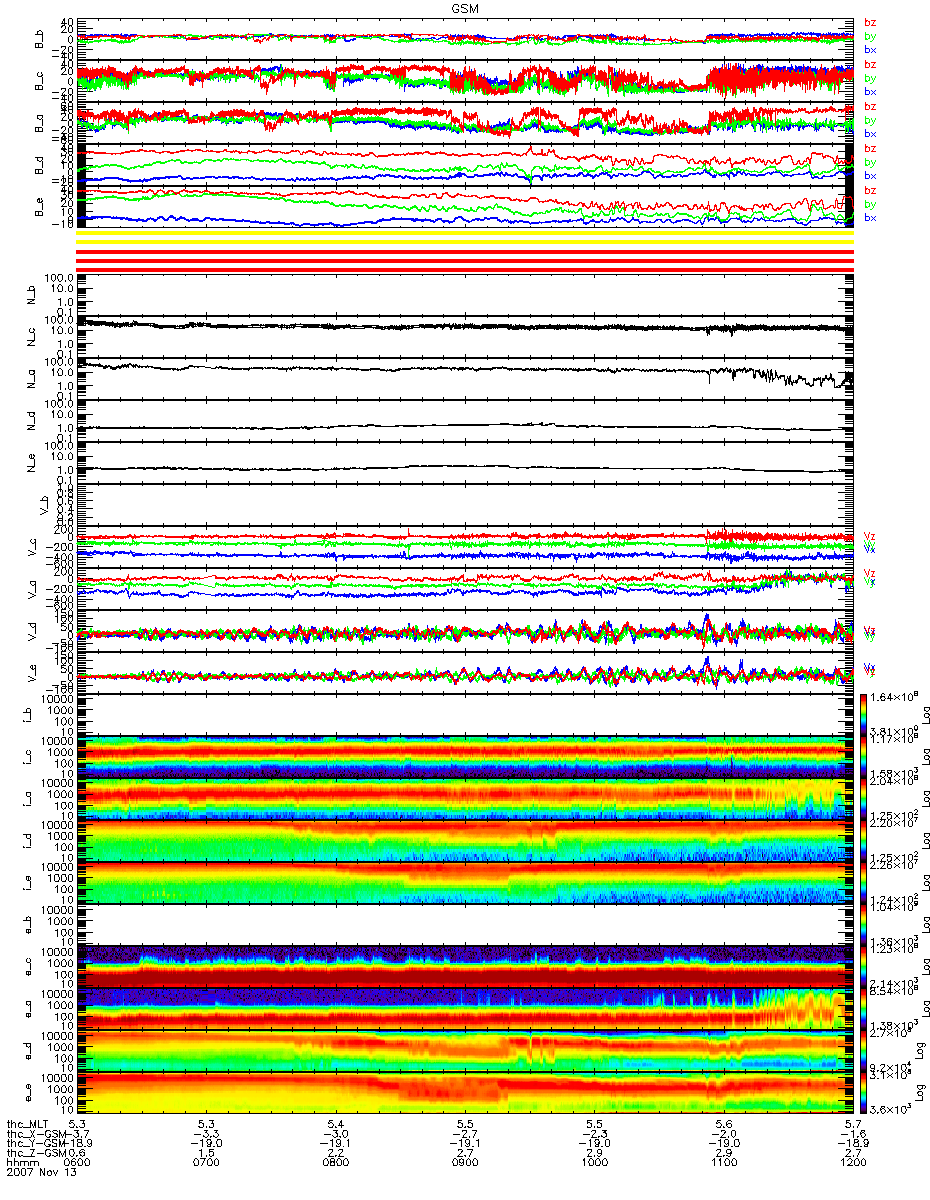The height and width of the screenshot is (1200, 930).
Task: Click the X-GSM value -1.6
Action: 852,1135
